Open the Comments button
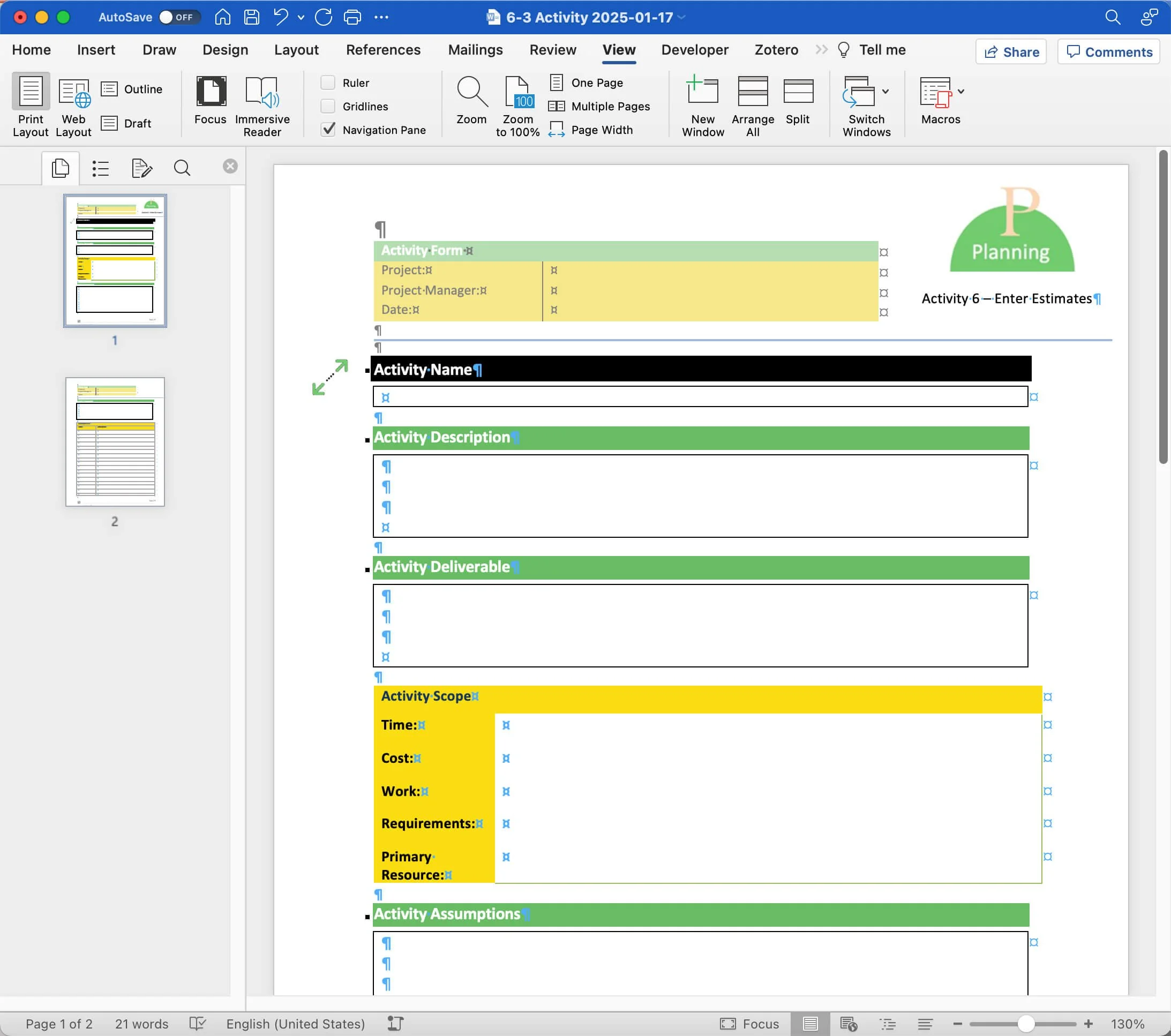The image size is (1171, 1036). 1108,51
